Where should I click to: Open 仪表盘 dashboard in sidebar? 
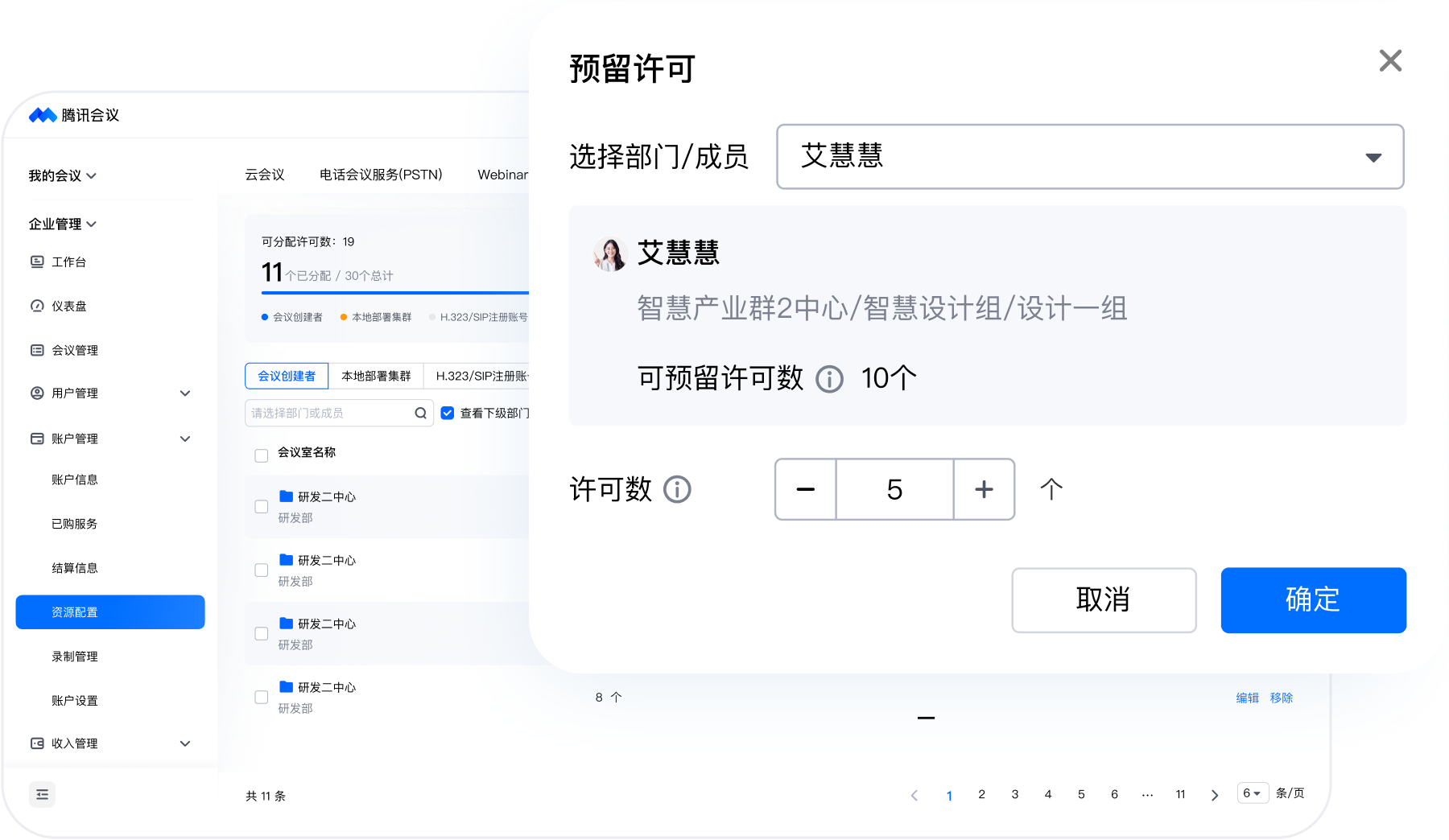pos(68,307)
